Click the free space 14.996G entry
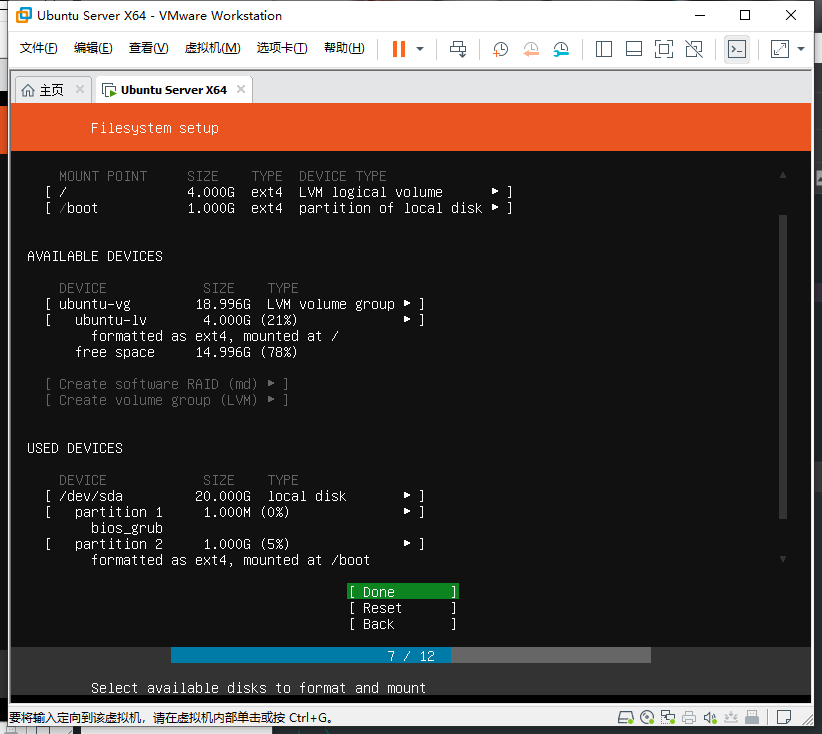The image size is (822, 734). [186, 352]
